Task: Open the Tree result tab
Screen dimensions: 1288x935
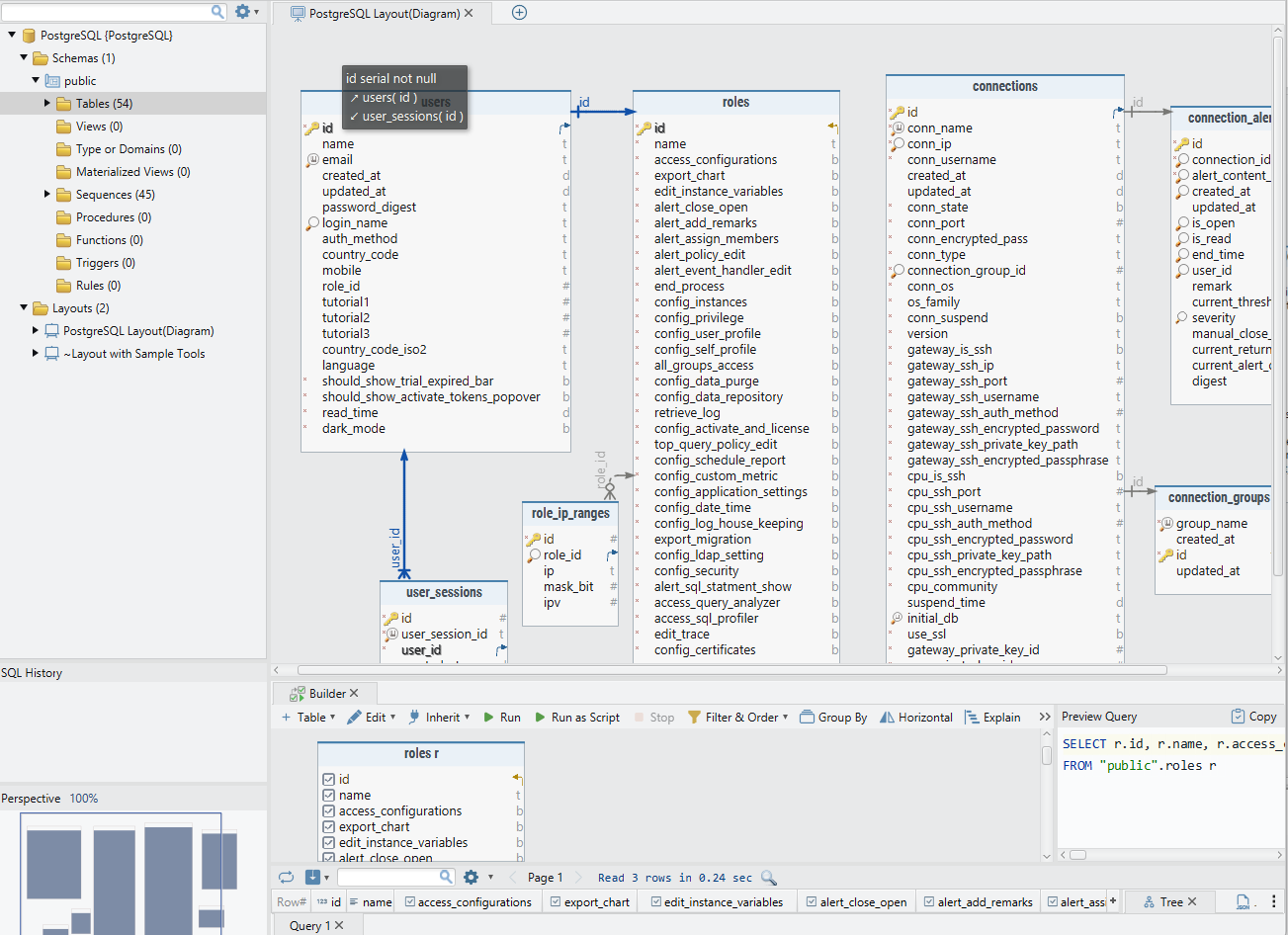Action: 1169,901
